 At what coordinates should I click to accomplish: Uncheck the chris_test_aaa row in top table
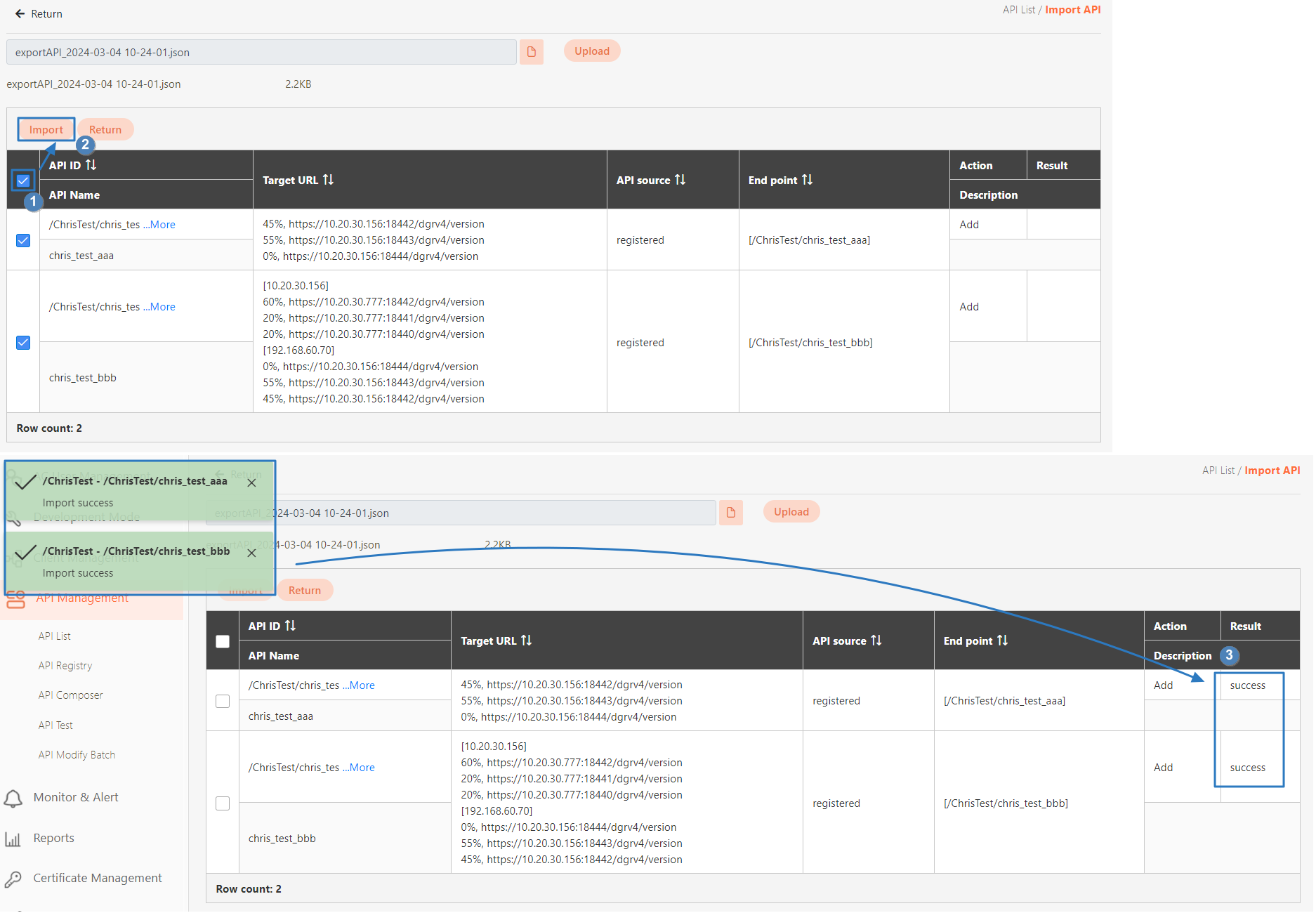click(23, 240)
